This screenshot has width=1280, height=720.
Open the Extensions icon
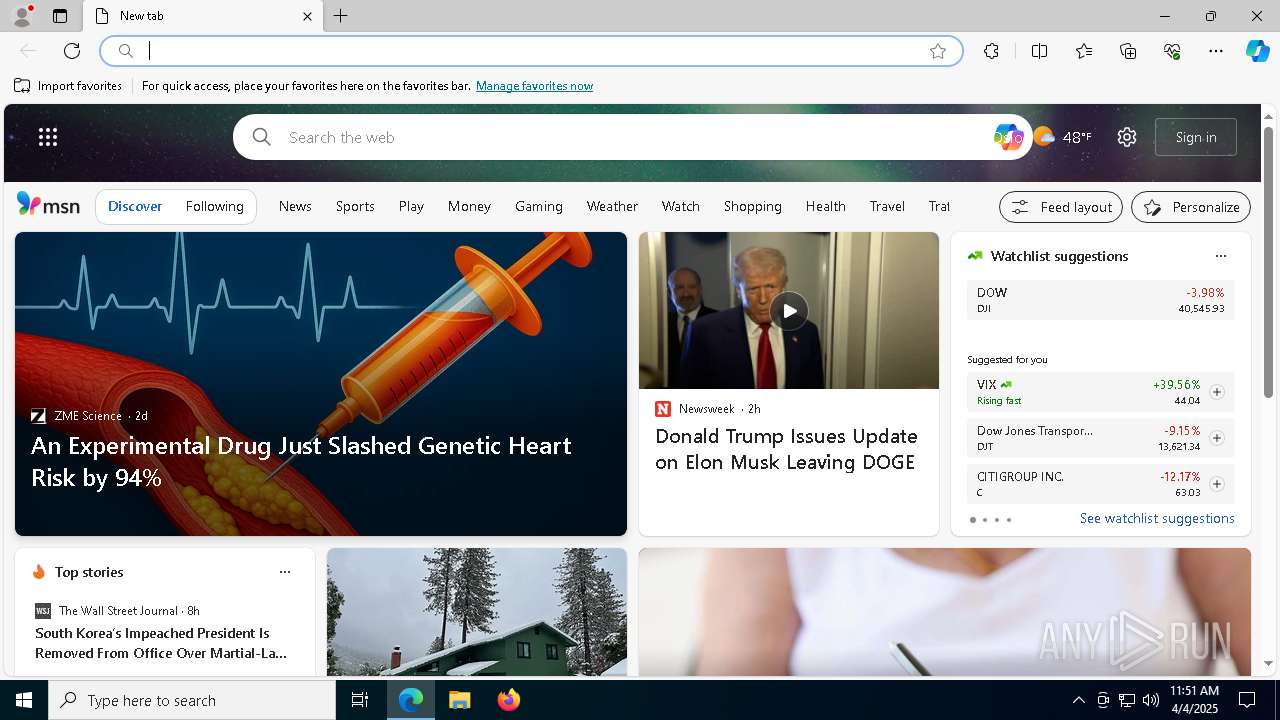(x=991, y=51)
